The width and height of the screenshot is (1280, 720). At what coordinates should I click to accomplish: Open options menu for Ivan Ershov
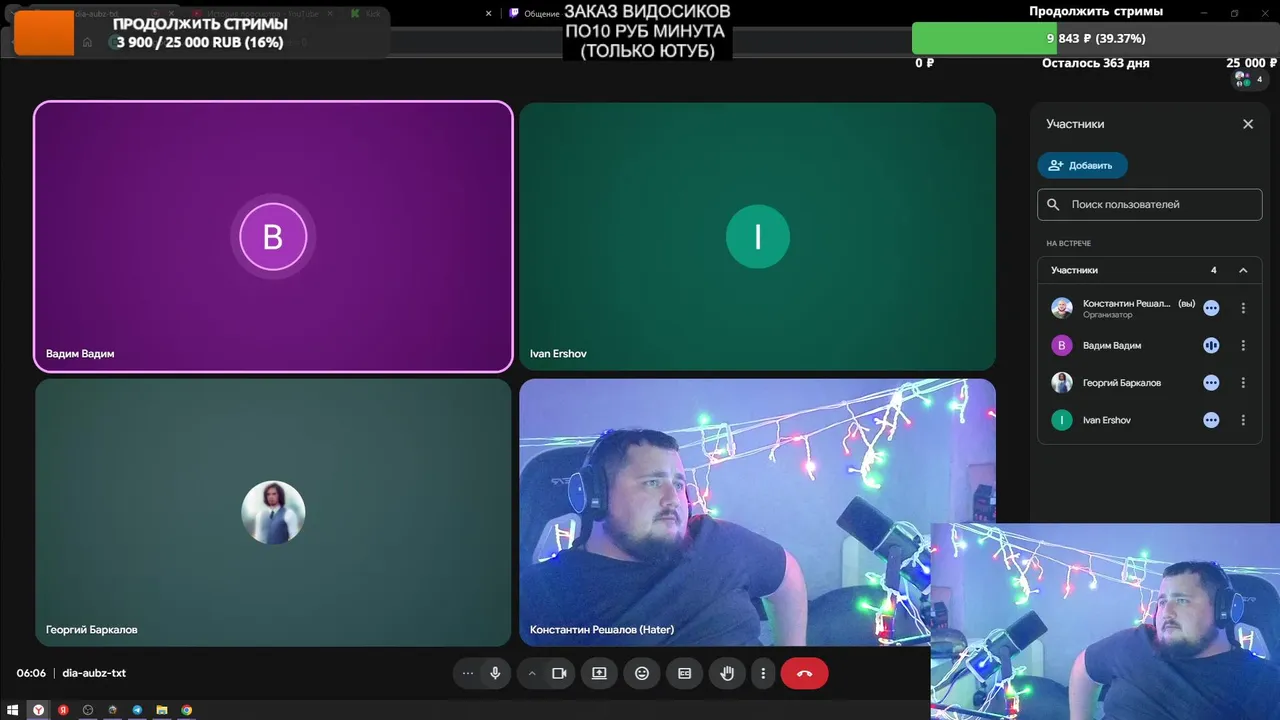[1243, 420]
